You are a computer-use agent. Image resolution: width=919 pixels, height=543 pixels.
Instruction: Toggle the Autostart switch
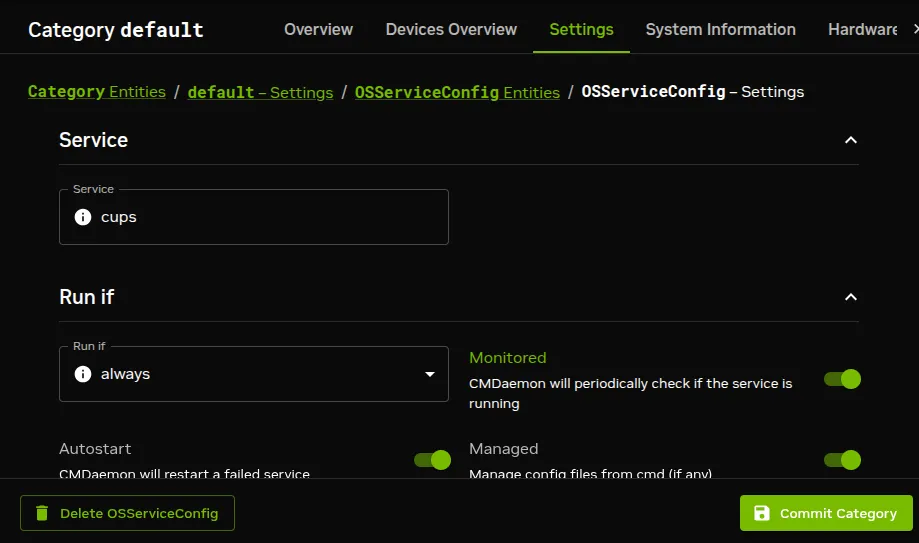coord(432,460)
